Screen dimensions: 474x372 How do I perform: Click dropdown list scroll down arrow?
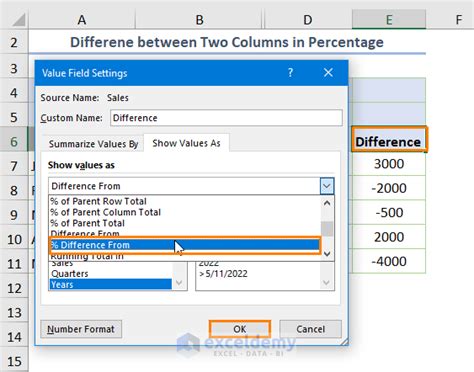click(x=327, y=254)
